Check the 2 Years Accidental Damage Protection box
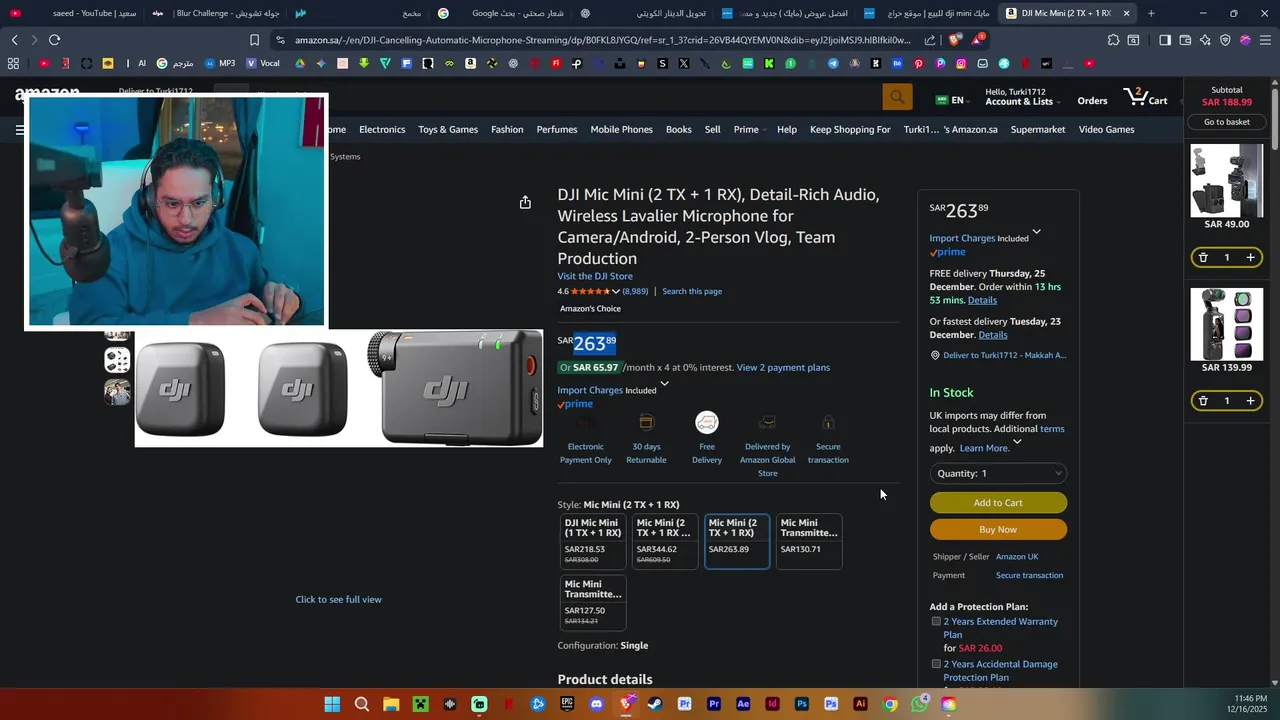 coord(936,664)
